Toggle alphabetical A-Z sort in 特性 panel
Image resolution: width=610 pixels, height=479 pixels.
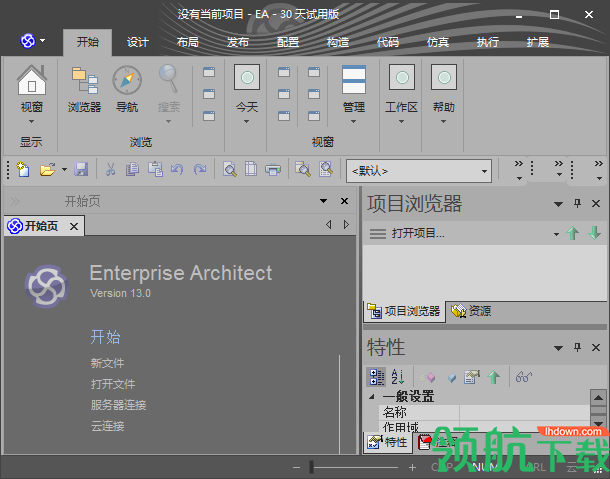tap(398, 377)
